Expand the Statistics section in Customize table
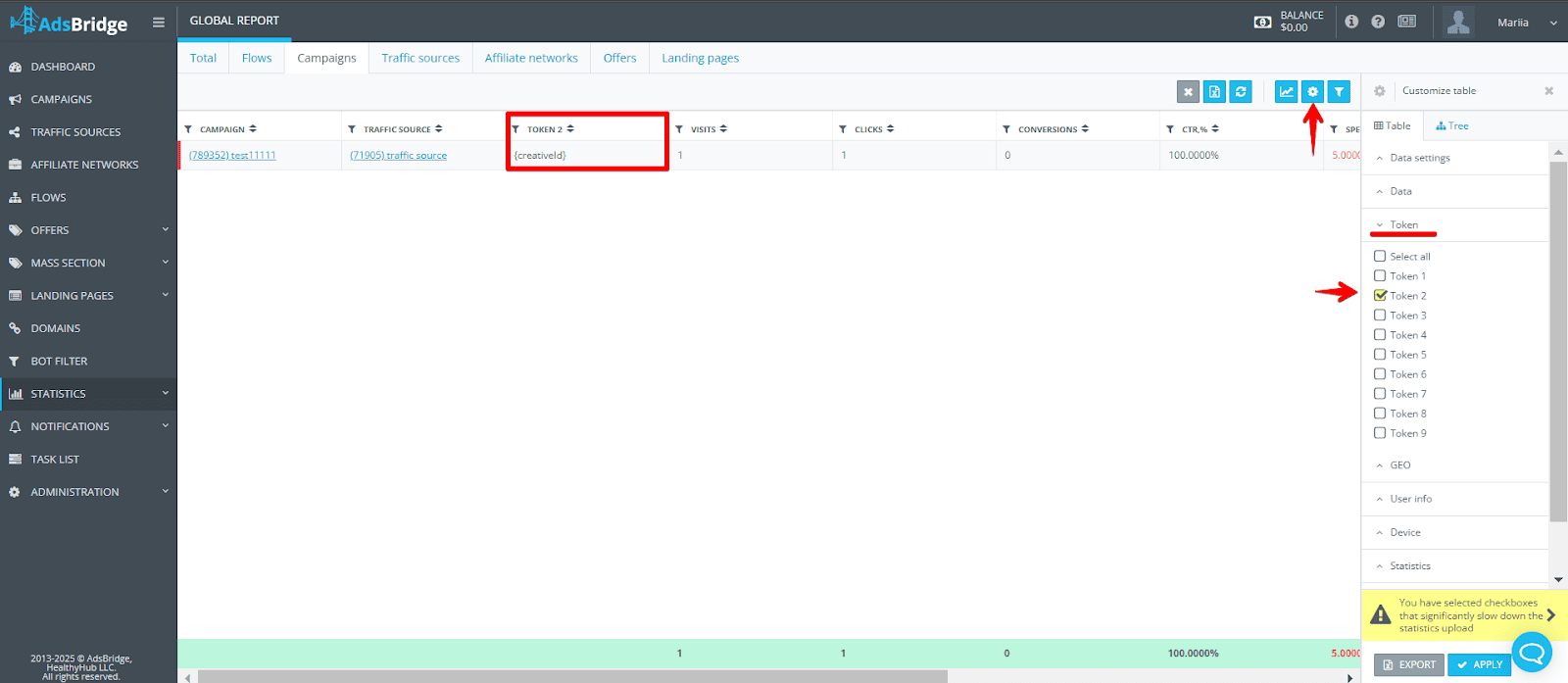The image size is (1568, 683). (1455, 565)
